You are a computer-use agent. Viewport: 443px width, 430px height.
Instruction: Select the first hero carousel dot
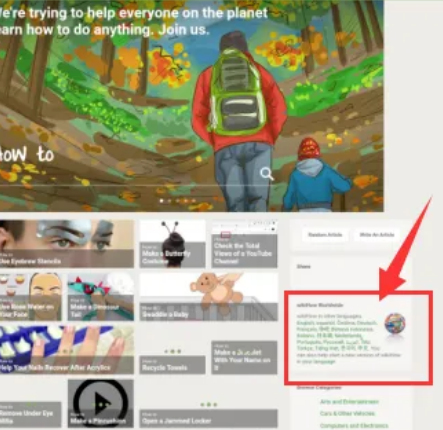click(162, 201)
